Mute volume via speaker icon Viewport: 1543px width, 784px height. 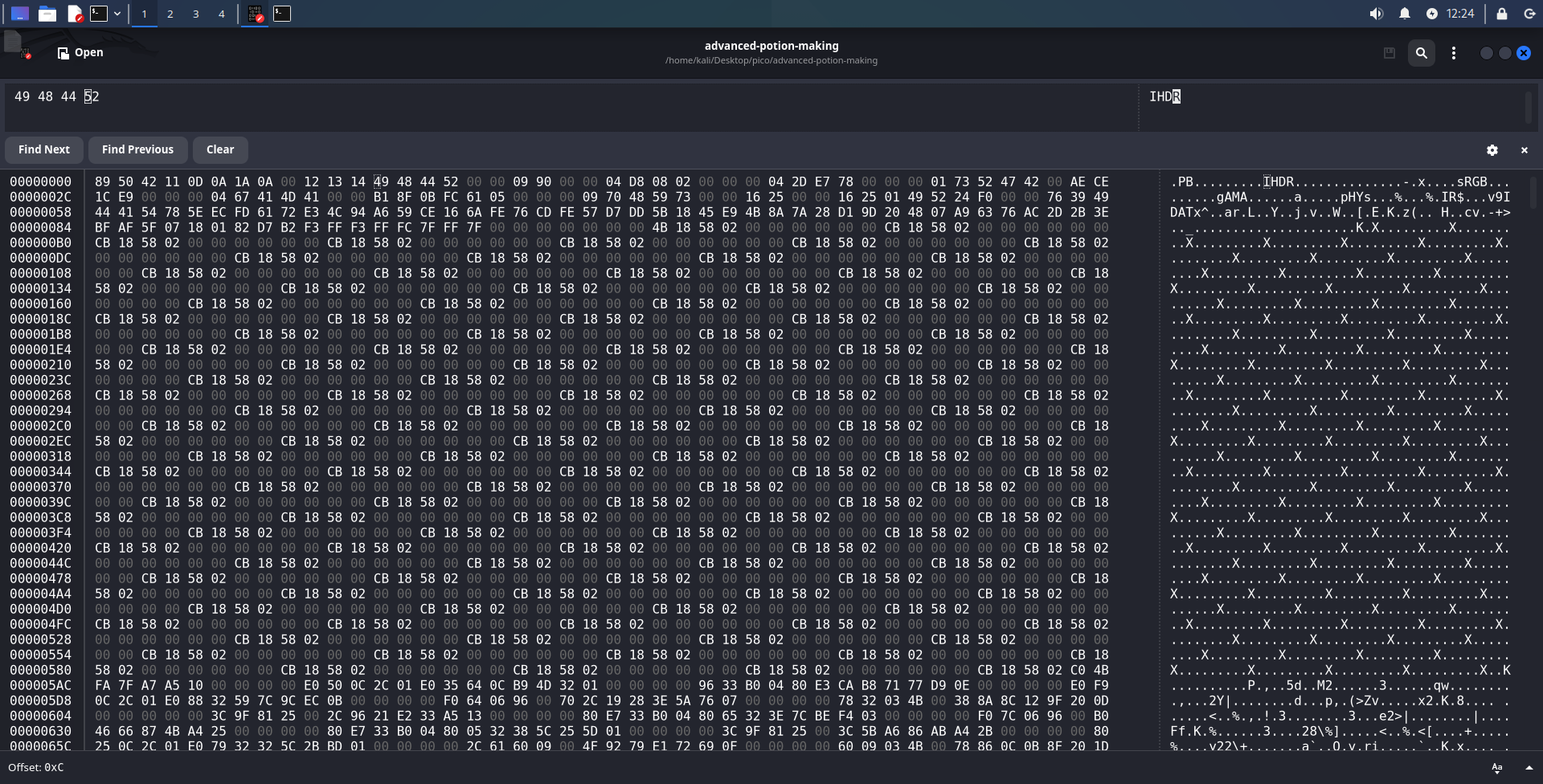pyautogui.click(x=1376, y=14)
